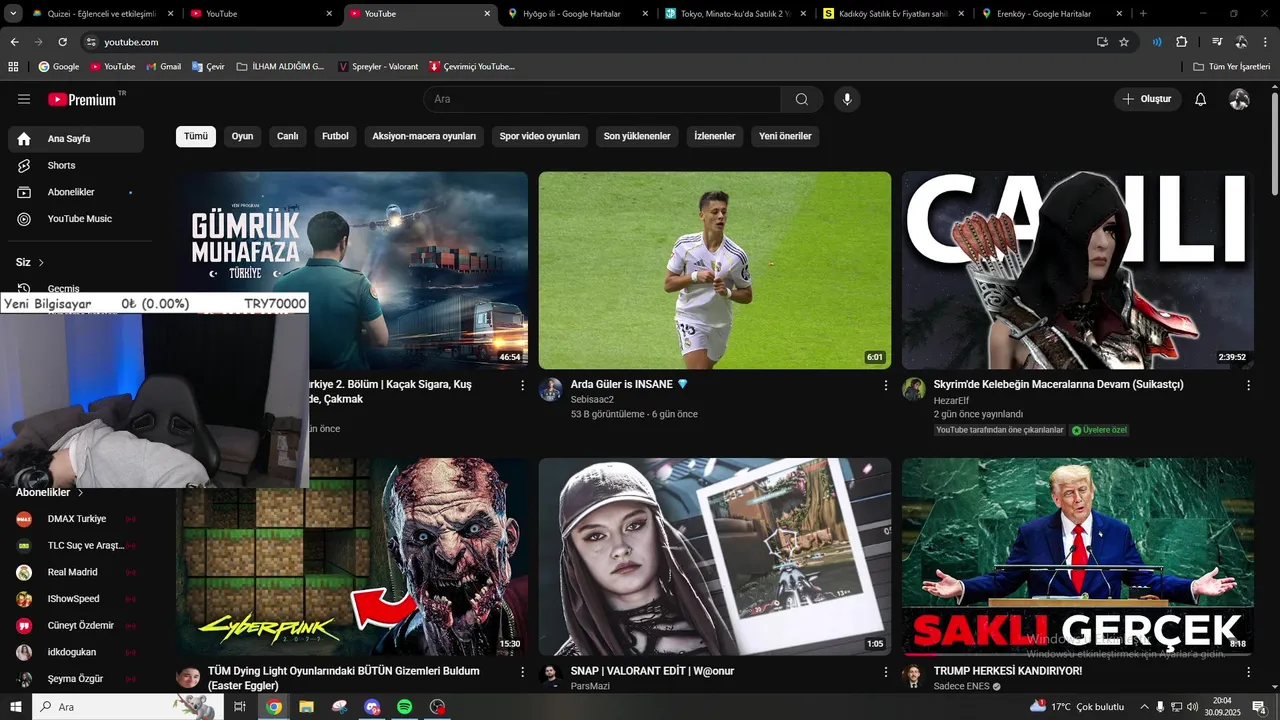
Task: Reload the page in Chrome toolbar
Action: (x=62, y=42)
